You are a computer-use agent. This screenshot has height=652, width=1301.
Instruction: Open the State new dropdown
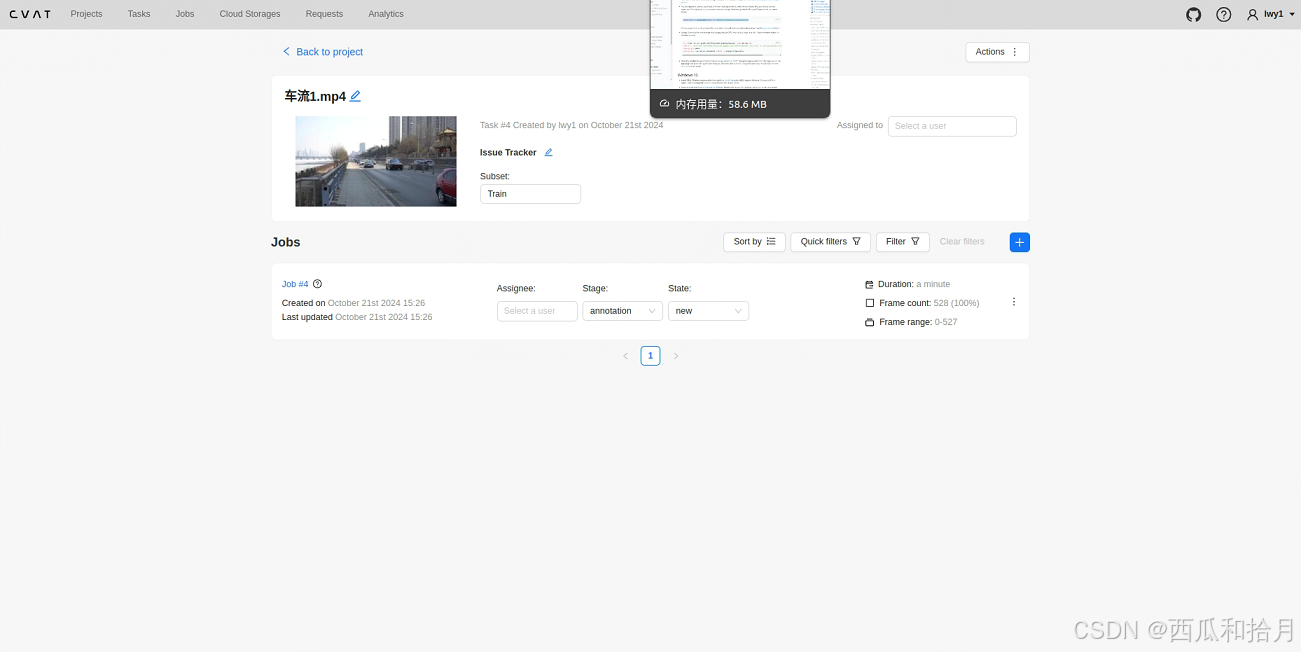[x=708, y=311]
